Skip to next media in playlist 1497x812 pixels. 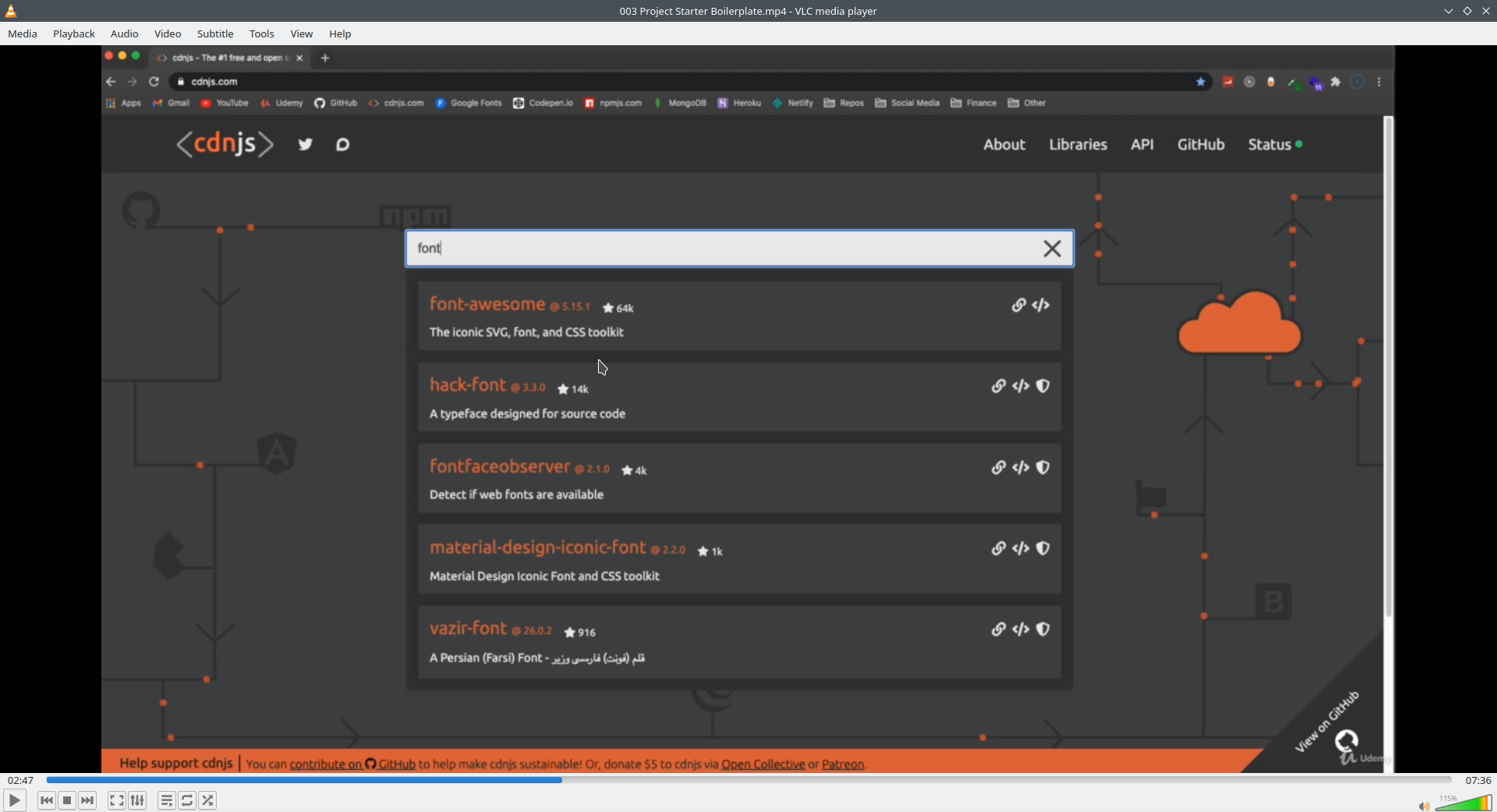[87, 800]
